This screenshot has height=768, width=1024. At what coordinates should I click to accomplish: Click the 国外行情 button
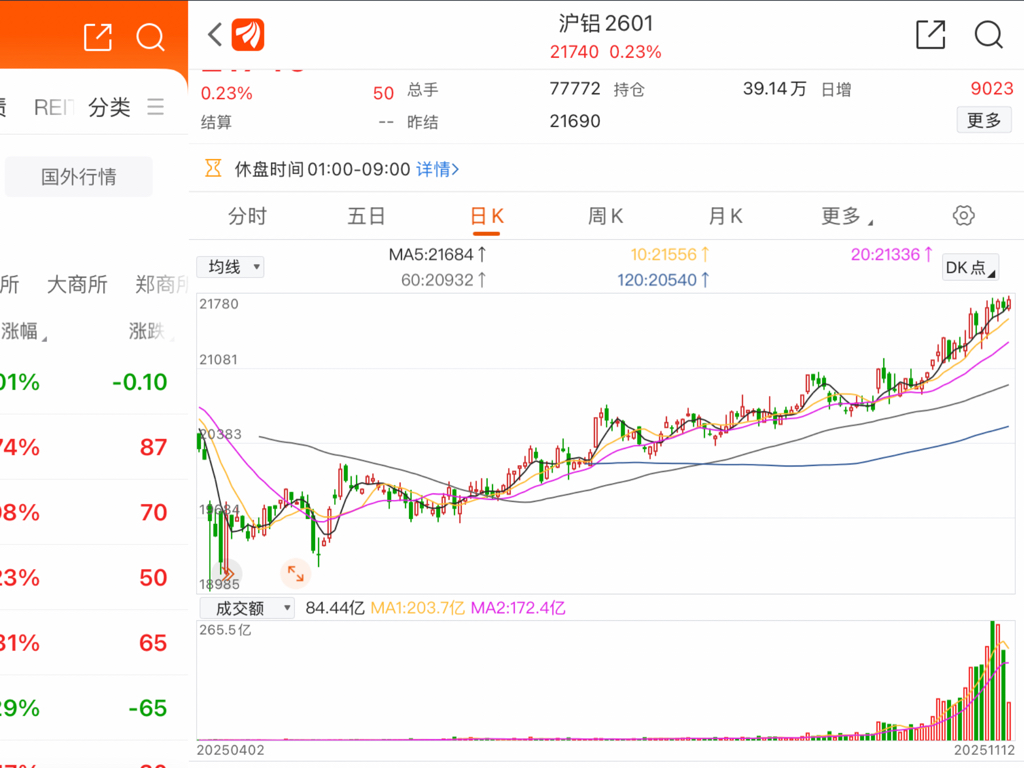pos(79,176)
